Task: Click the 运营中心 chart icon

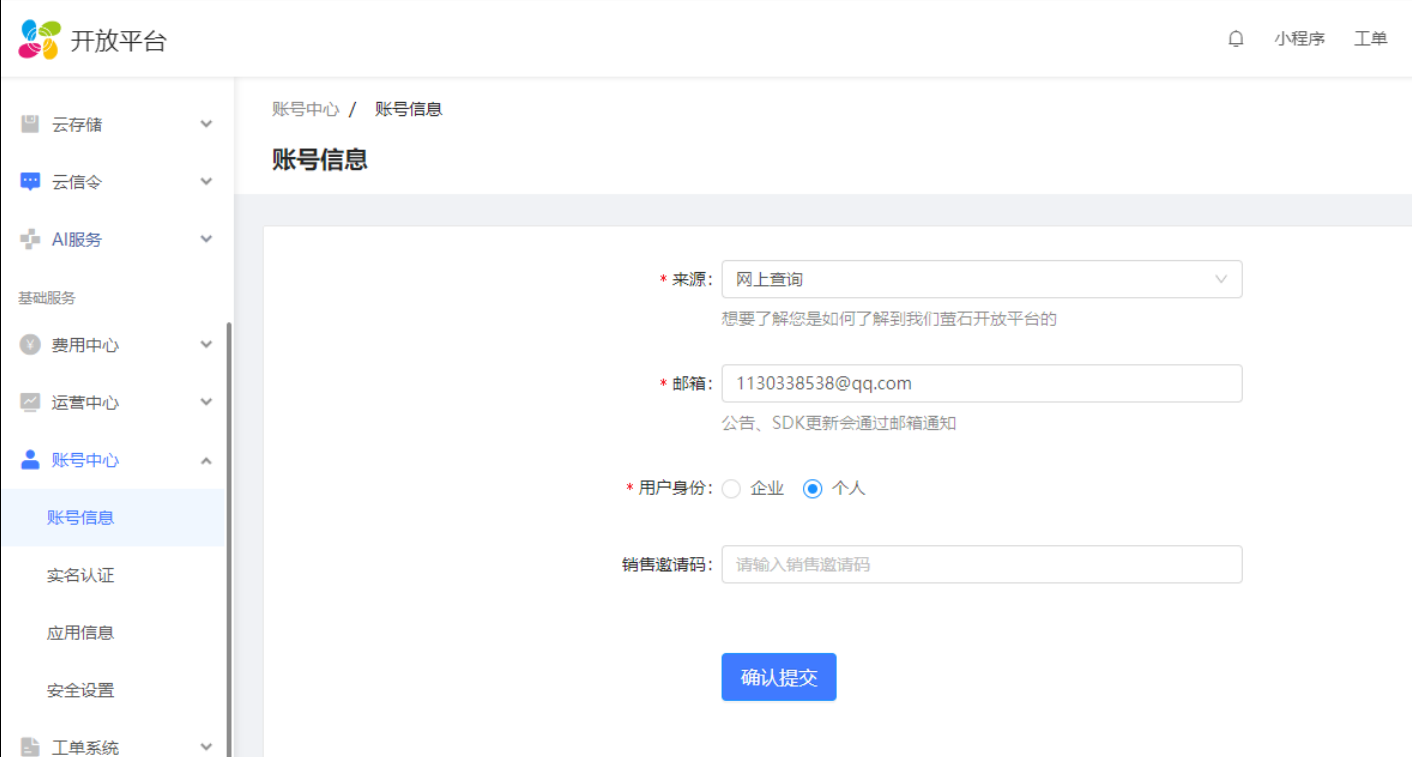Action: point(30,402)
